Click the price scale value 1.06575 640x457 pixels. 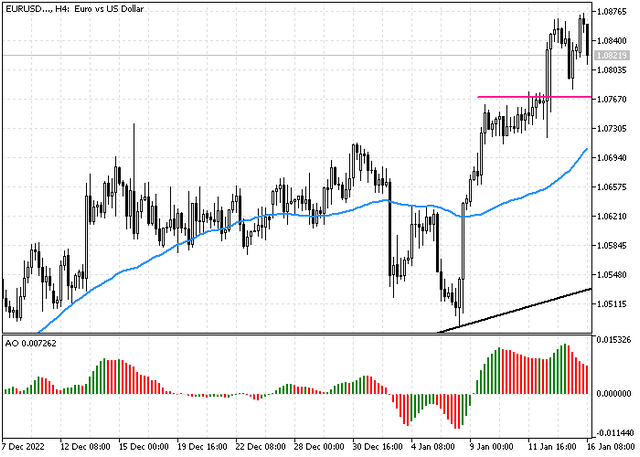pos(612,187)
